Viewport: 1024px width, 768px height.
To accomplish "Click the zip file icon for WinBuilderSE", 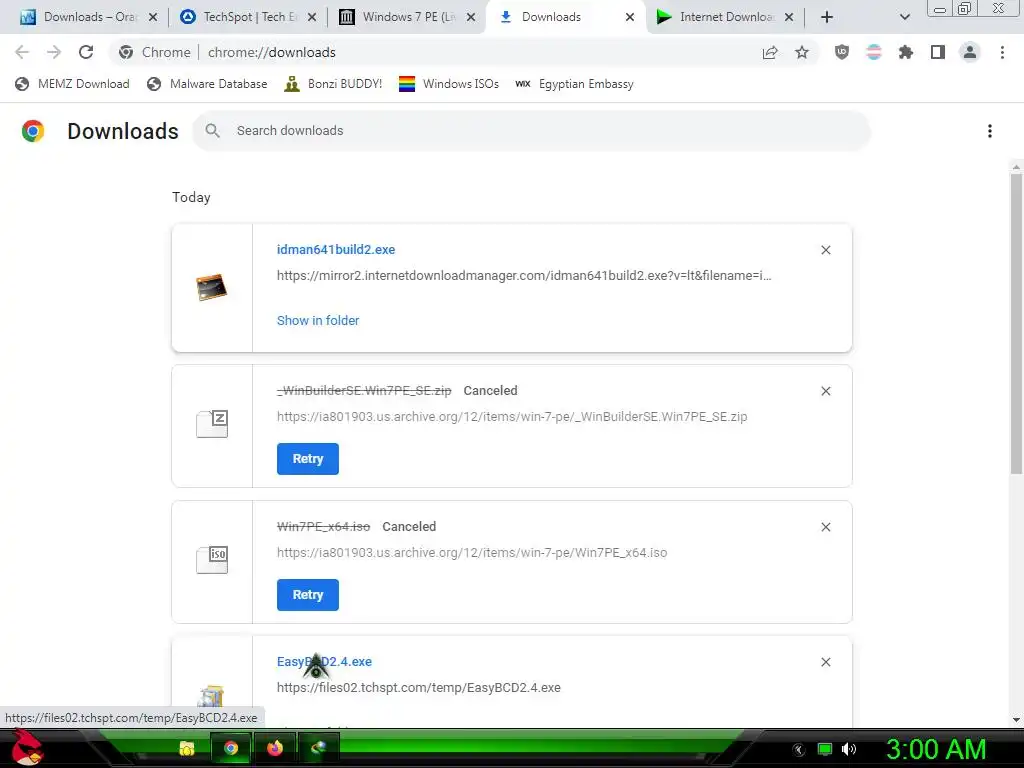I will click(x=212, y=424).
